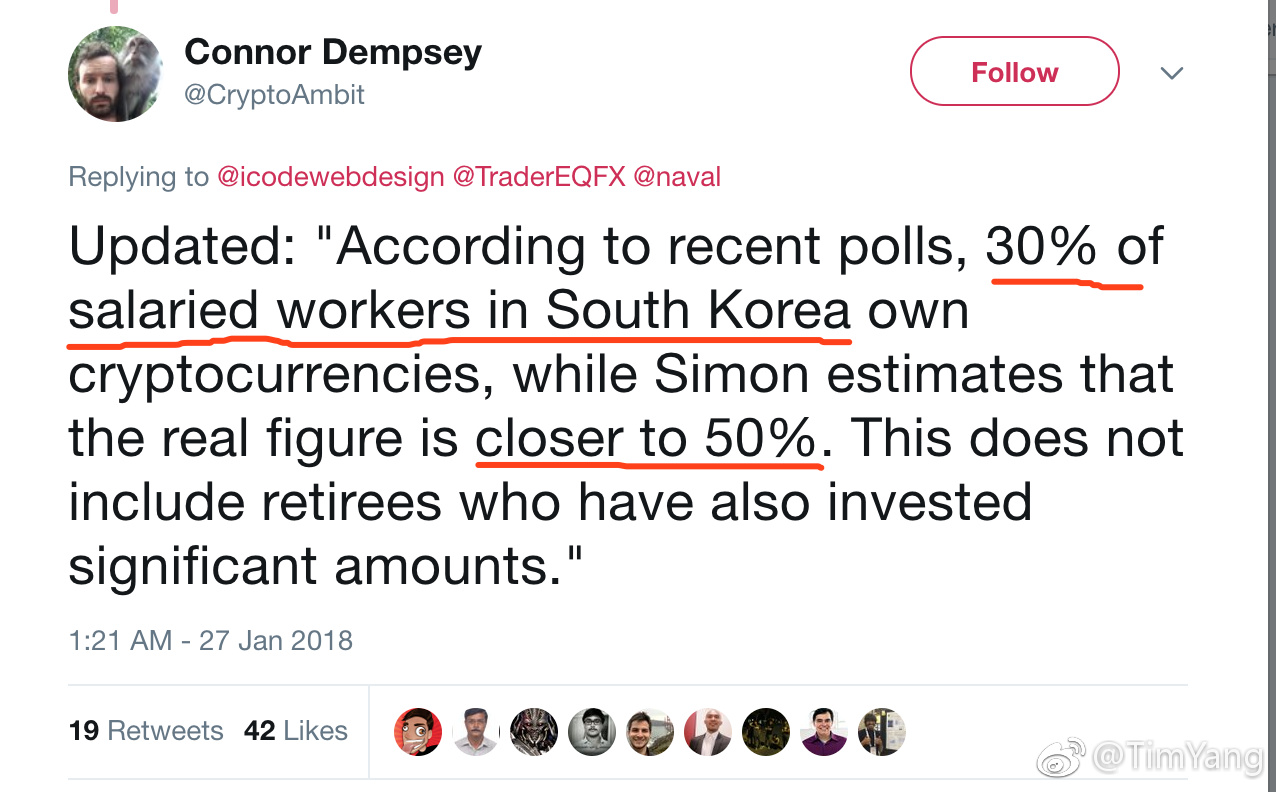
Task: Select the cartoon face avatar on red background
Action: point(418,732)
